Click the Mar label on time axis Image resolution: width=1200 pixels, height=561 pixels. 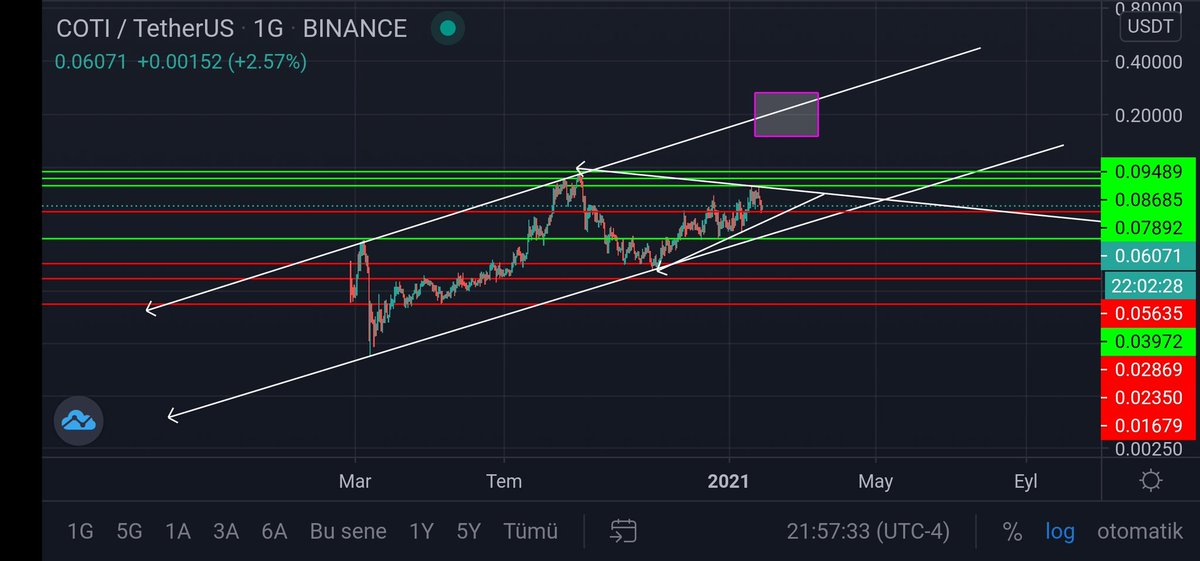click(x=355, y=481)
